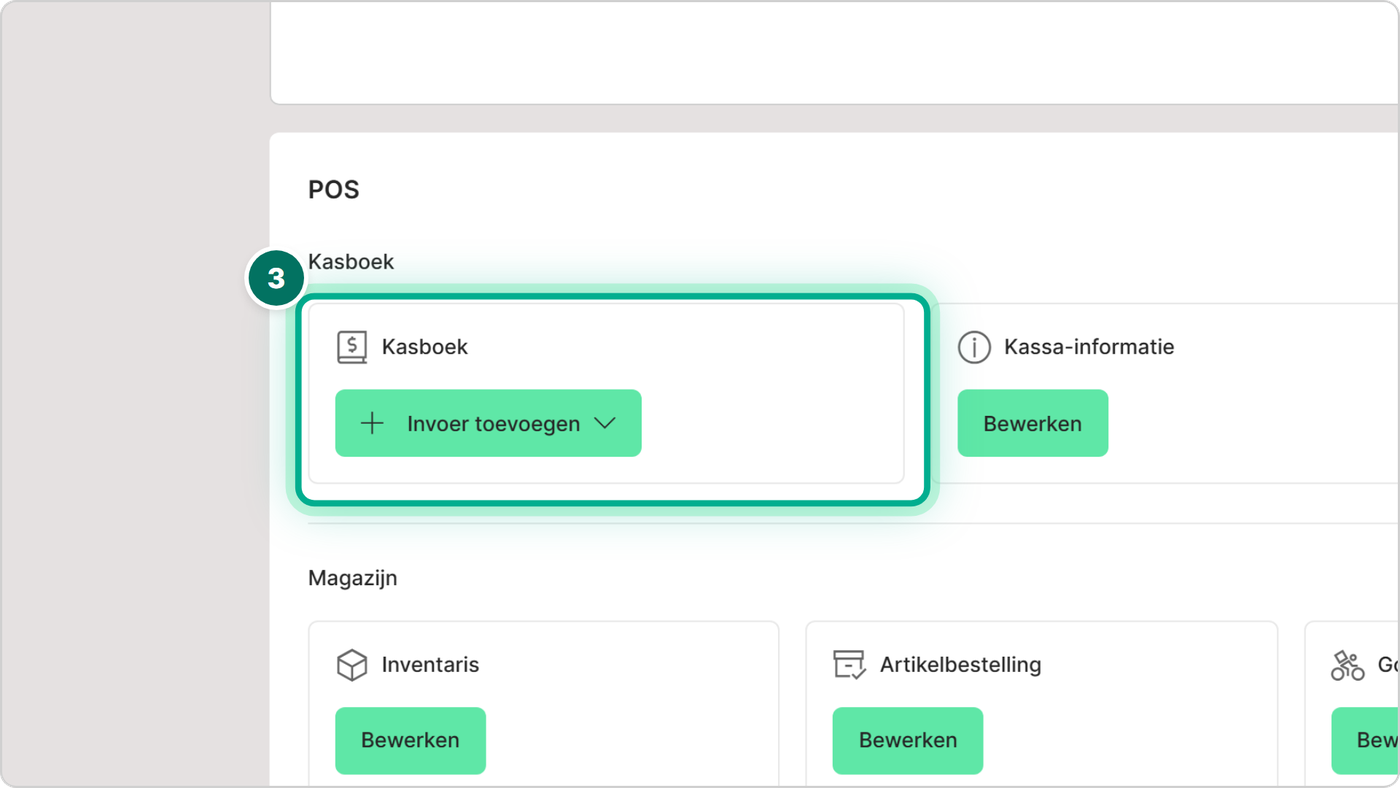Select the Kassa-informatie card title
This screenshot has width=1400, height=788.
pos(1089,347)
